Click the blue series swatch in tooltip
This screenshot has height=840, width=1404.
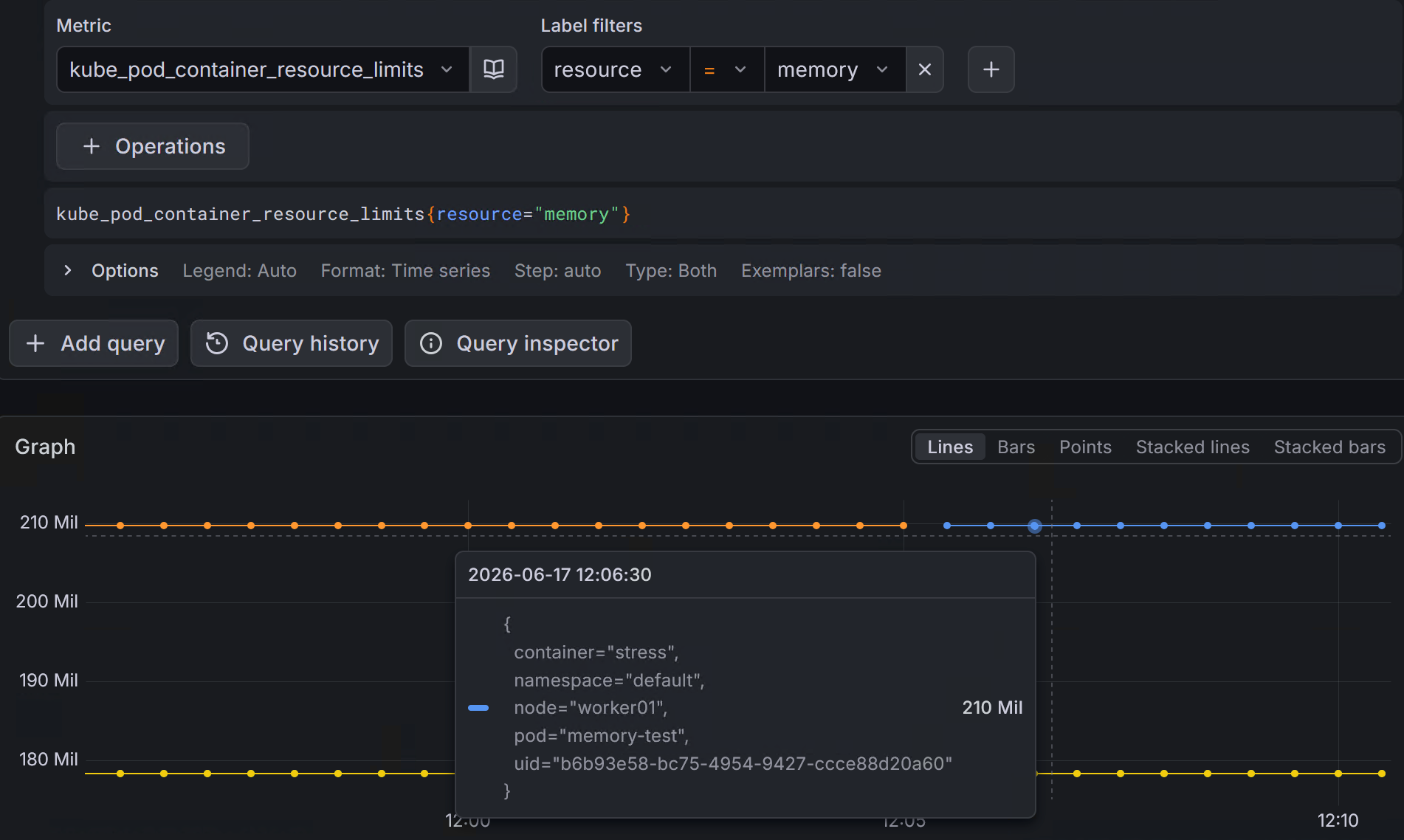[x=478, y=708]
